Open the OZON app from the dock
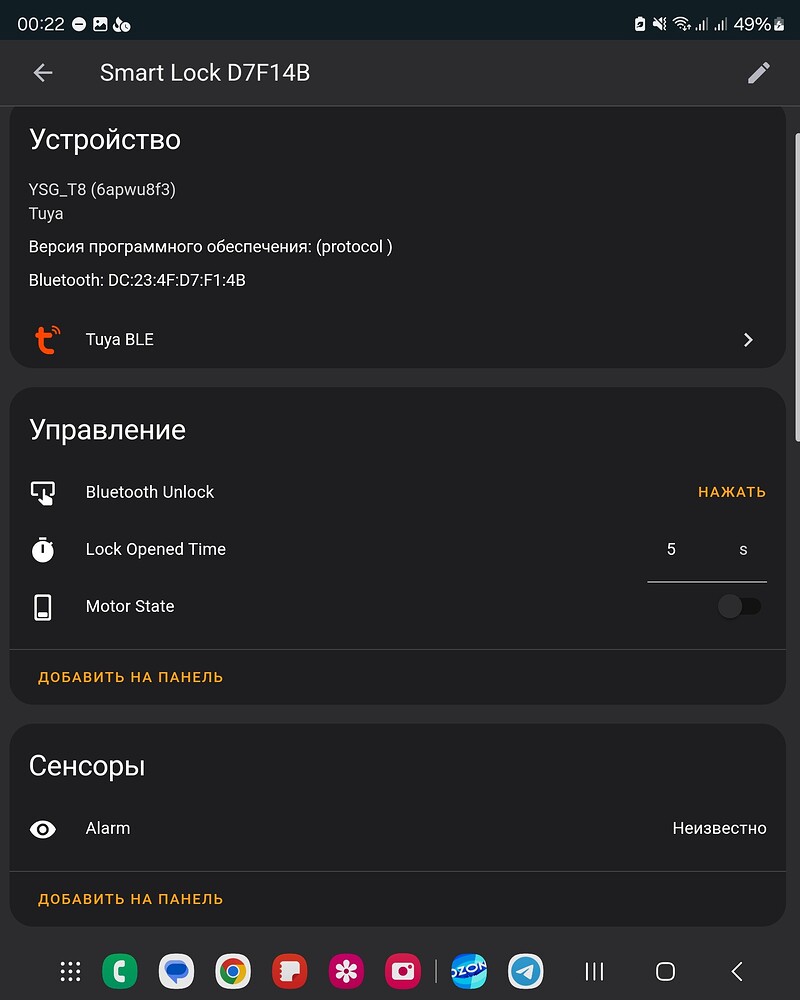 468,971
